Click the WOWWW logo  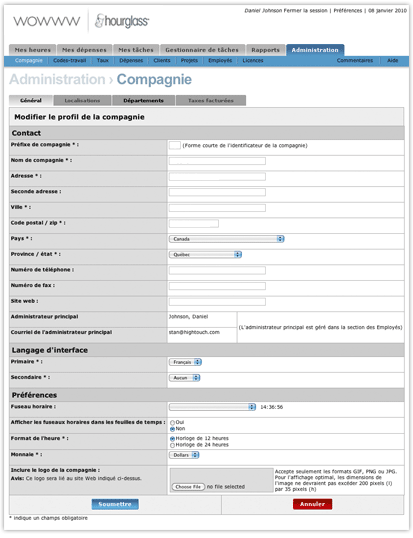click(47, 21)
